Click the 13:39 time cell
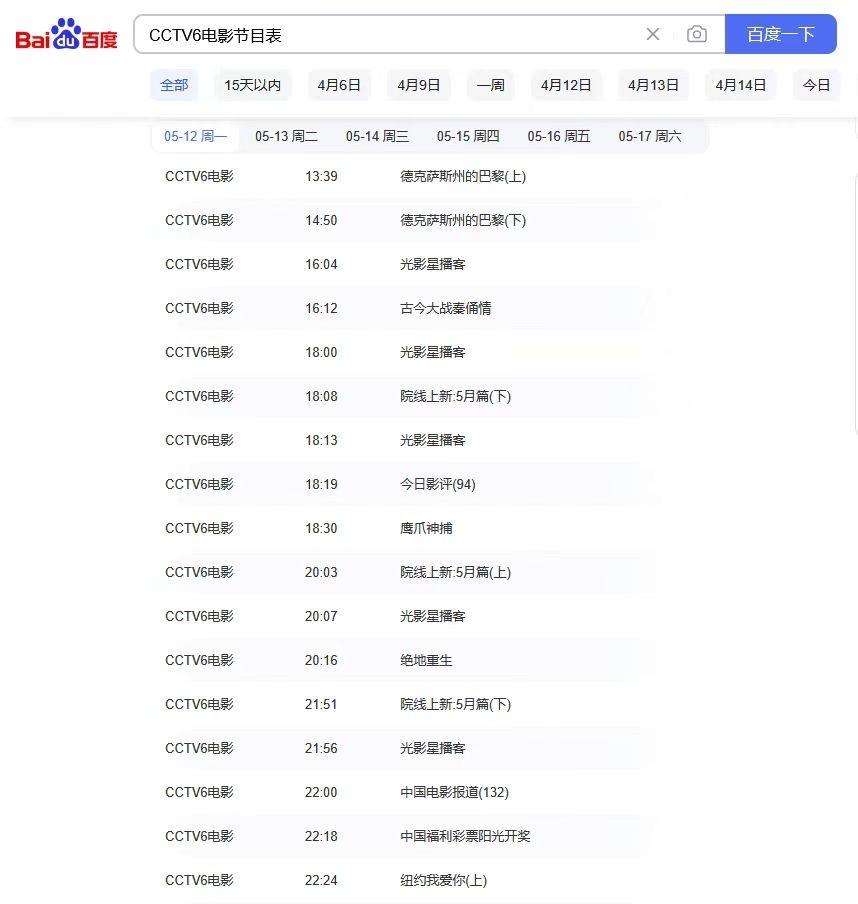 [x=321, y=176]
